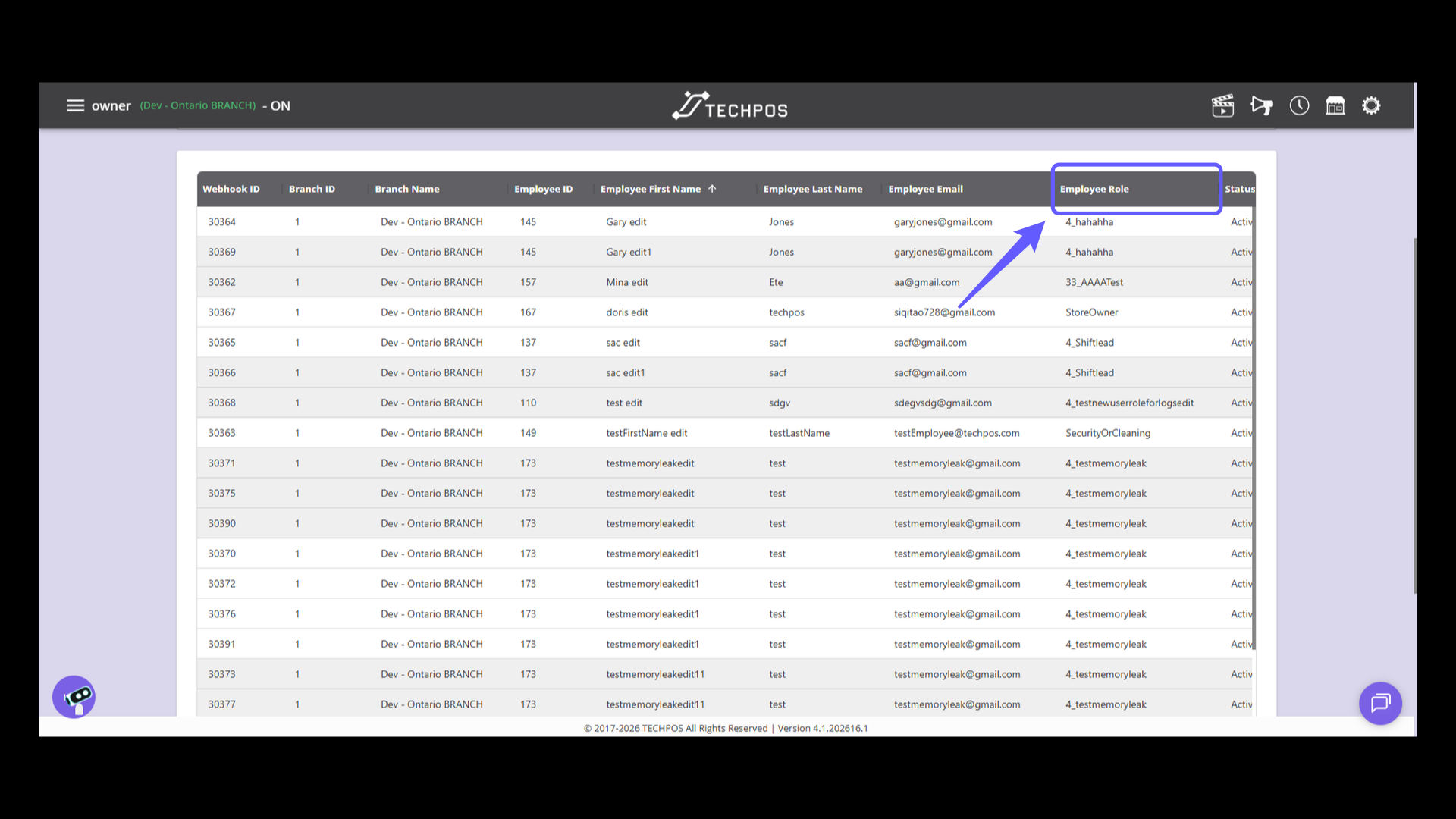Open tutorials via the clapperboard icon
This screenshot has width=1456, height=819.
click(x=1222, y=105)
